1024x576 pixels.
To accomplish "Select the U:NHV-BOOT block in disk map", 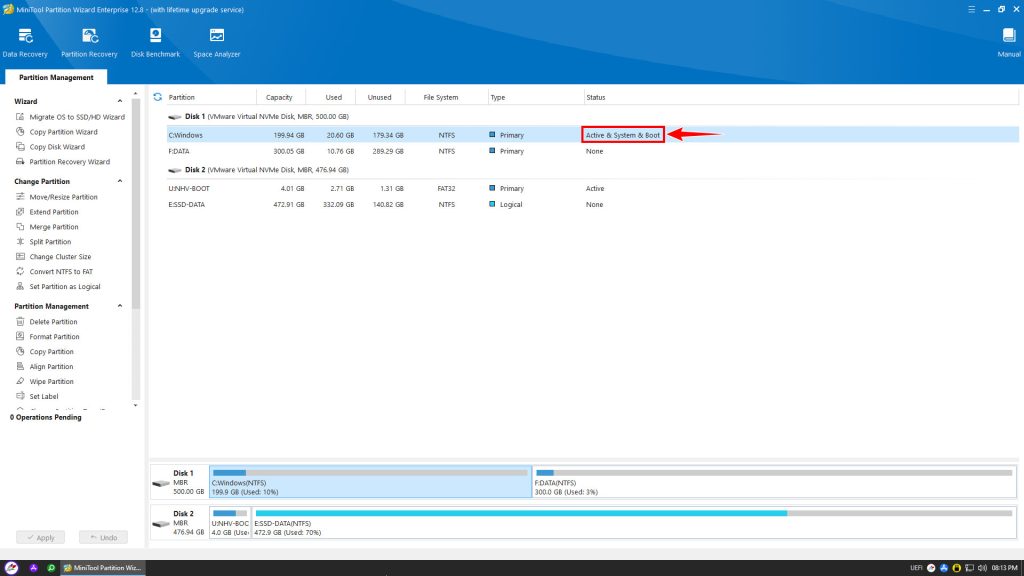I will 230,522.
